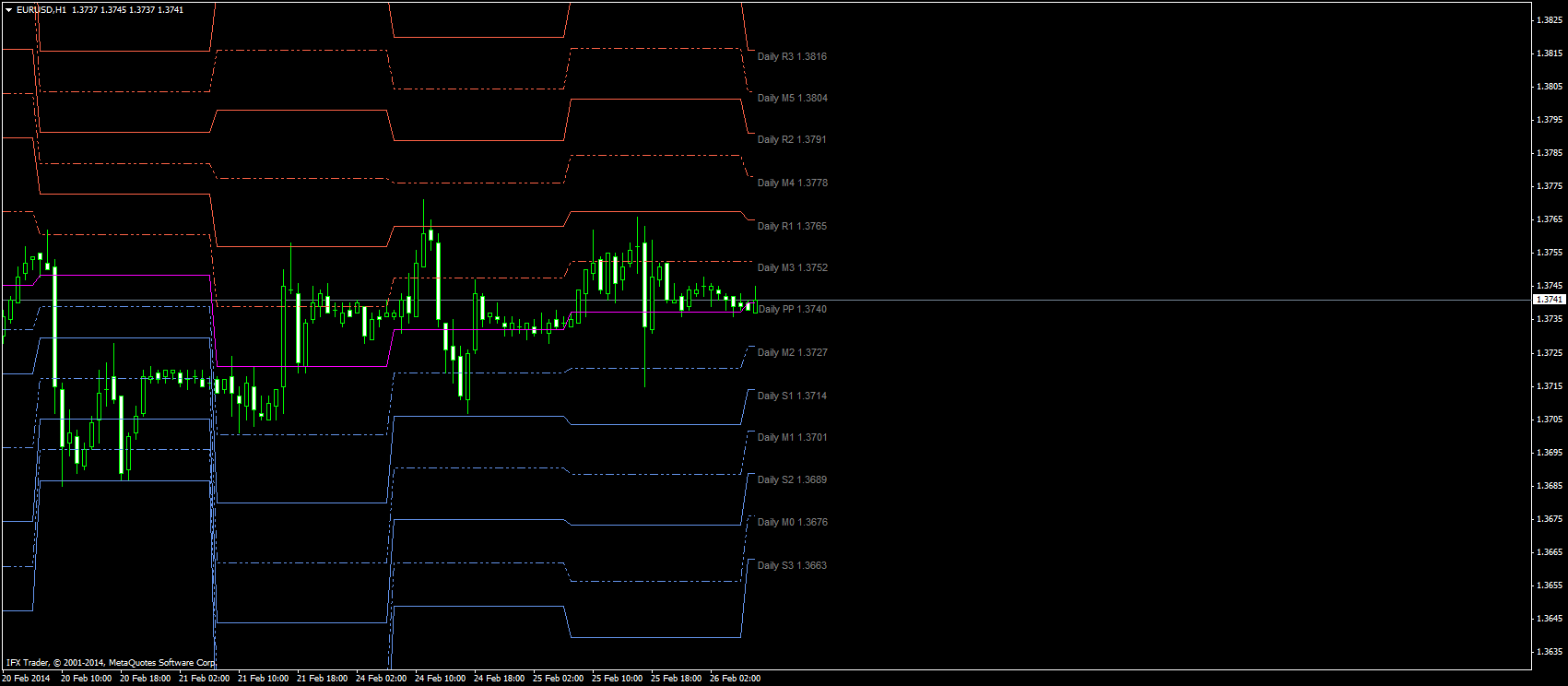Click the 1.3785 price scale value
Viewport: 1568px width, 686px height.
[x=1549, y=153]
